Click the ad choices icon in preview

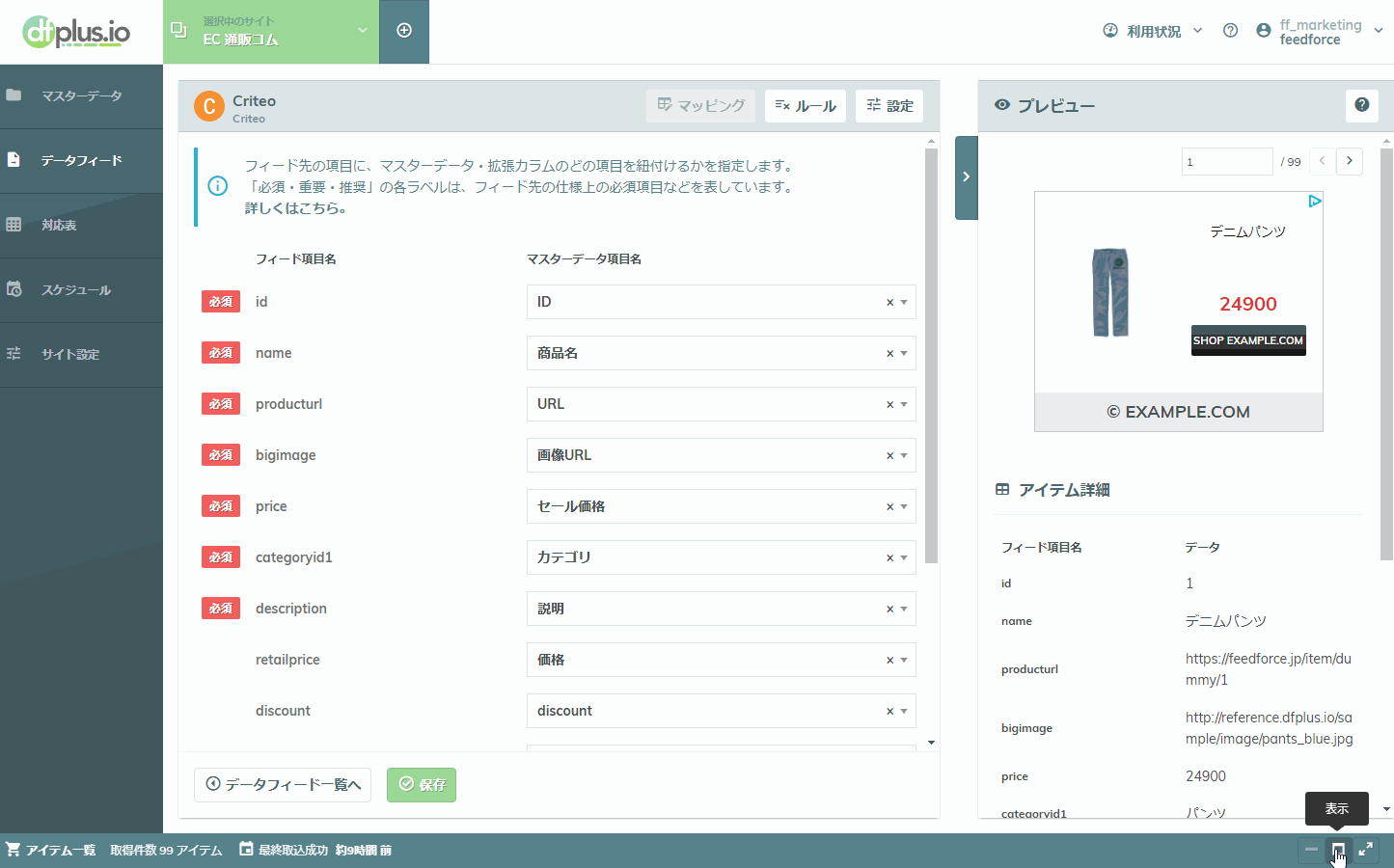click(1314, 201)
